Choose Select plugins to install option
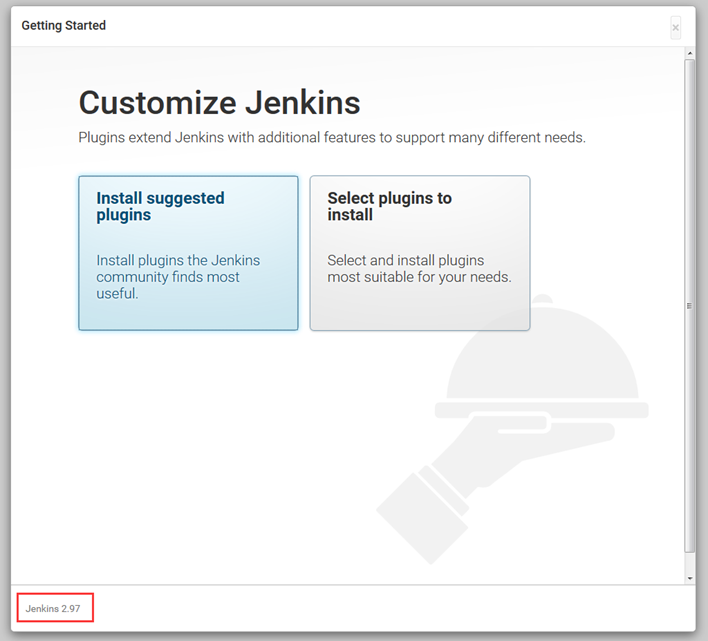The image size is (708, 641). (420, 253)
